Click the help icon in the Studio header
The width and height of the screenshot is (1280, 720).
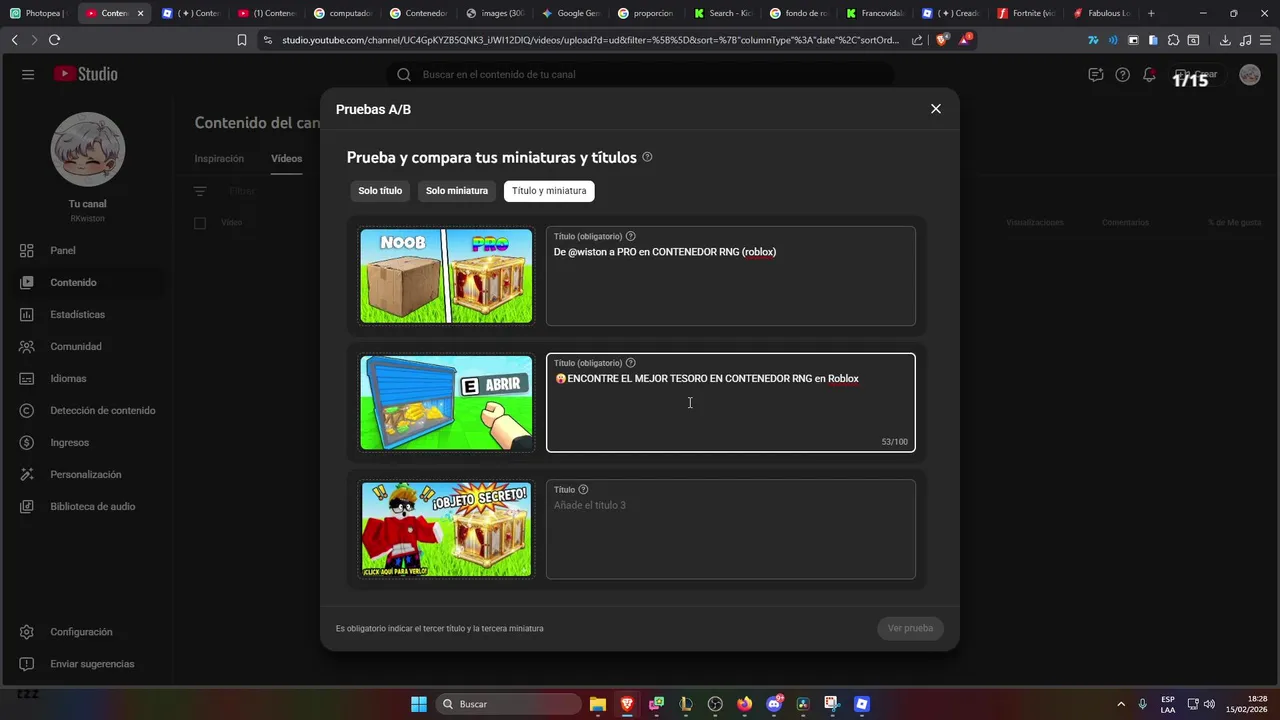(1122, 75)
